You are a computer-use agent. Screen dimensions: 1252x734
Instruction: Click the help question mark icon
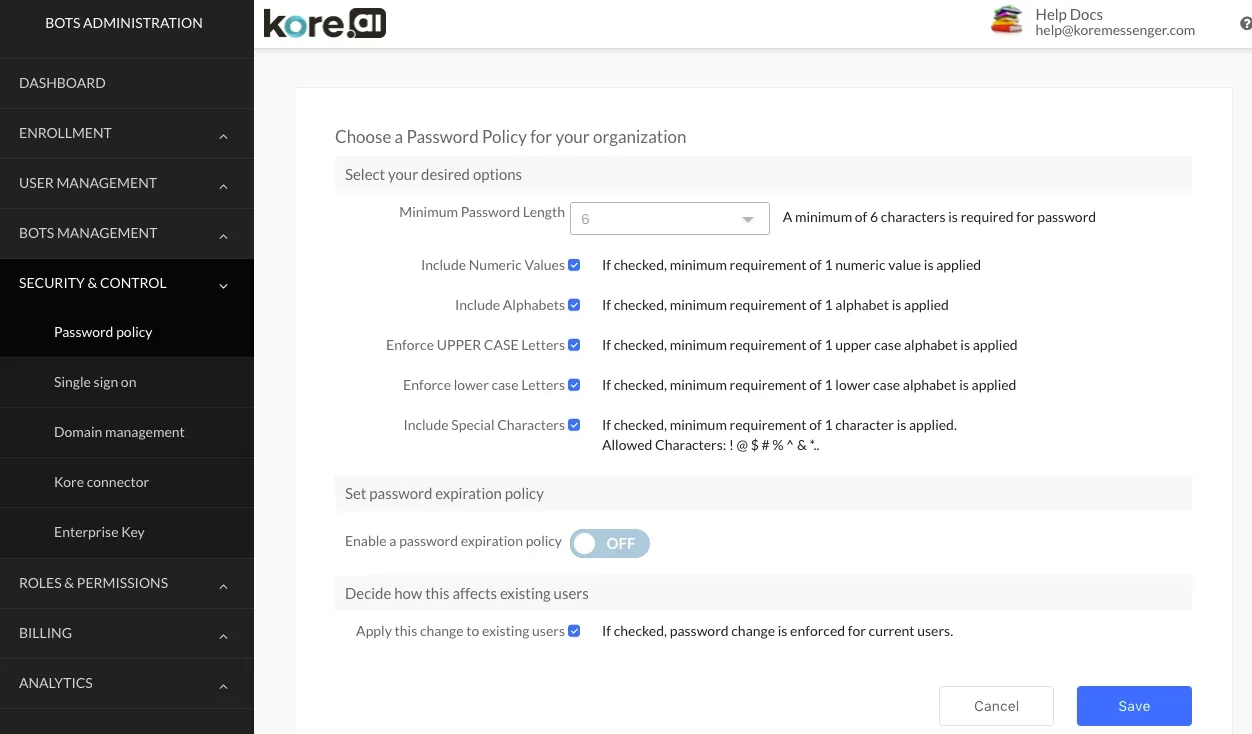(x=1244, y=22)
